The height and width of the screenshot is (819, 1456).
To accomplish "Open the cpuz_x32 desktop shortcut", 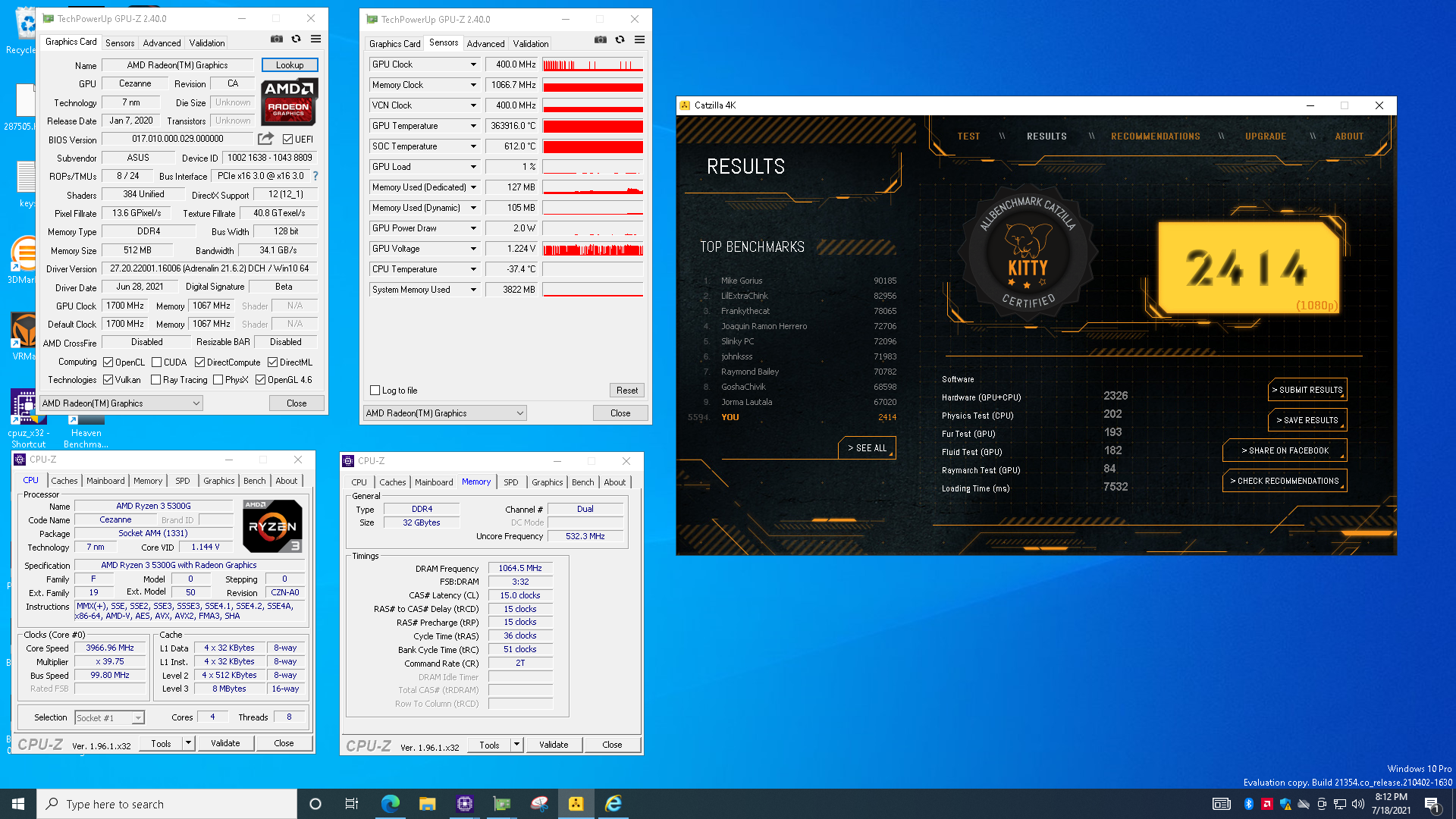I will point(27,418).
